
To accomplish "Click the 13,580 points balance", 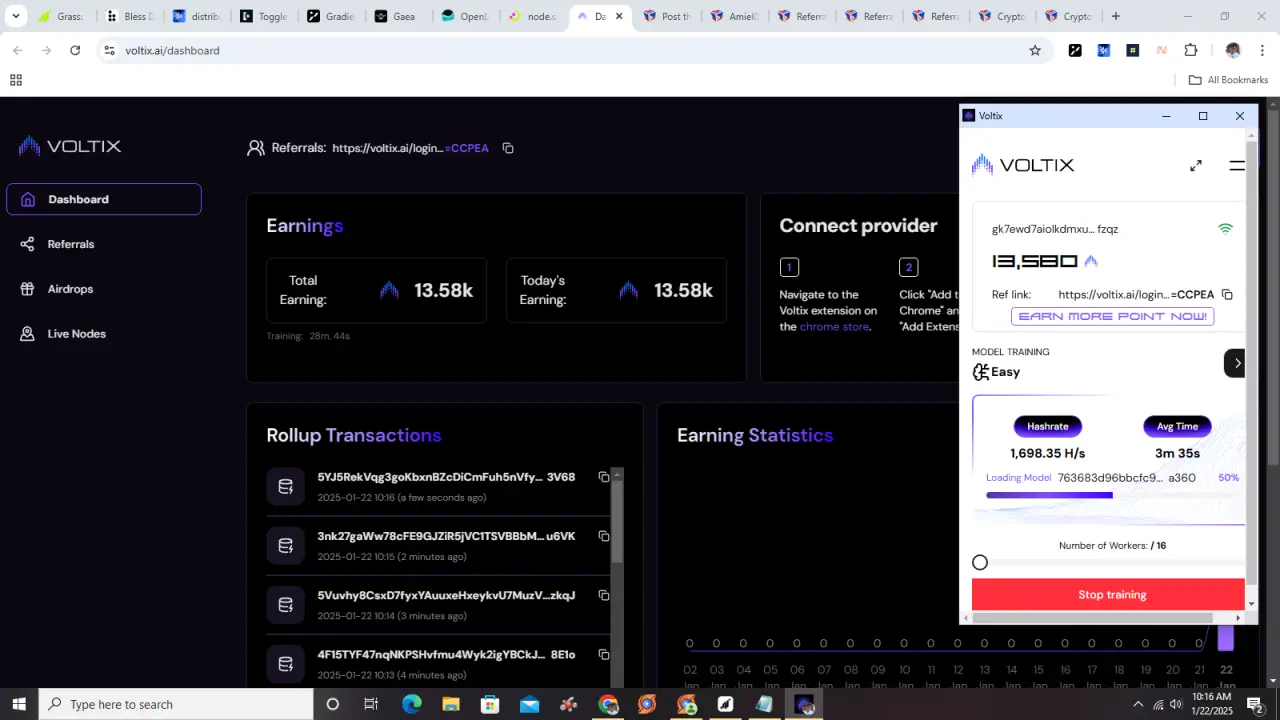I will 1035,261.
